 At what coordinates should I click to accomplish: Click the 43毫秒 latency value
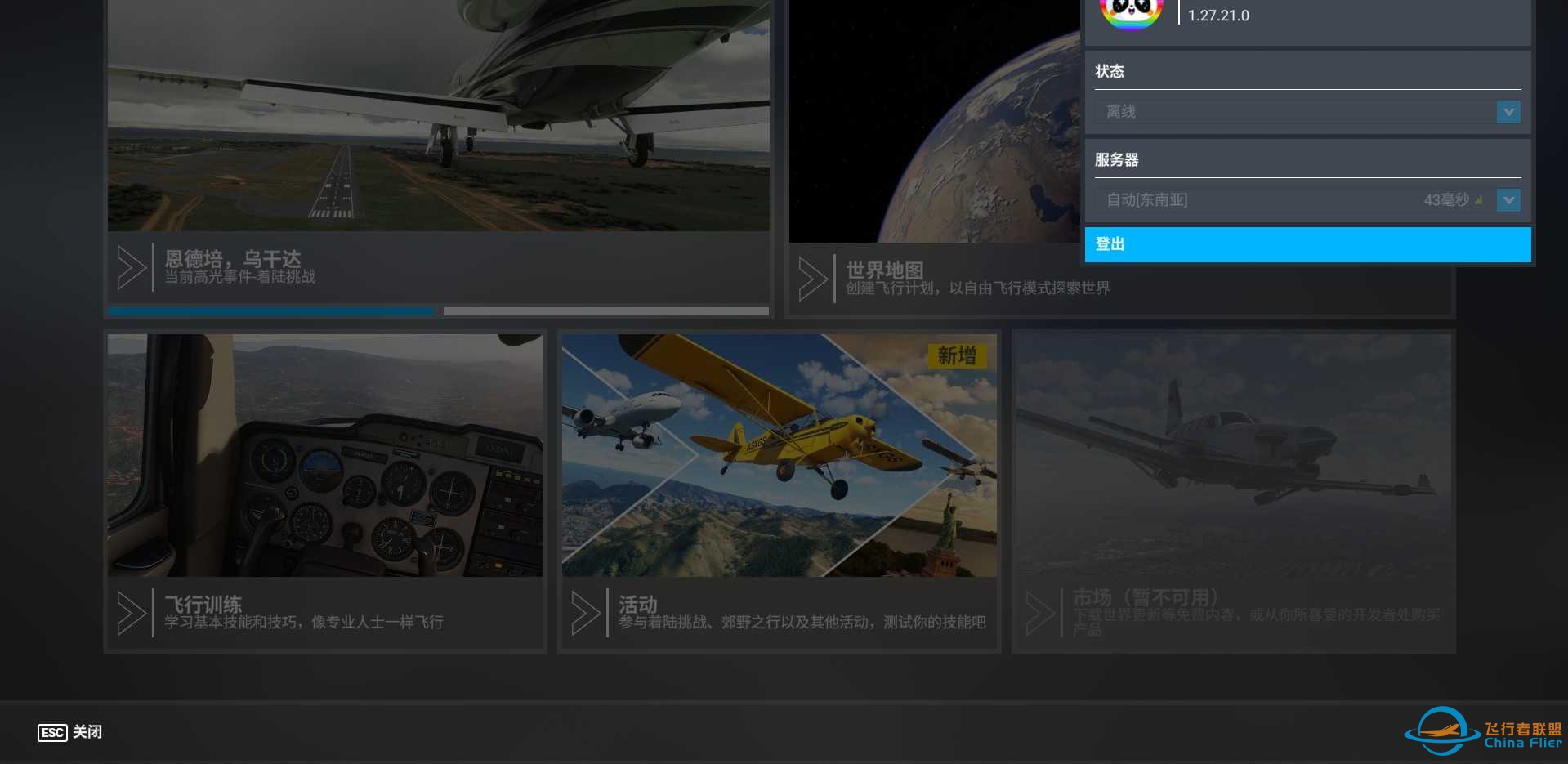click(1445, 200)
